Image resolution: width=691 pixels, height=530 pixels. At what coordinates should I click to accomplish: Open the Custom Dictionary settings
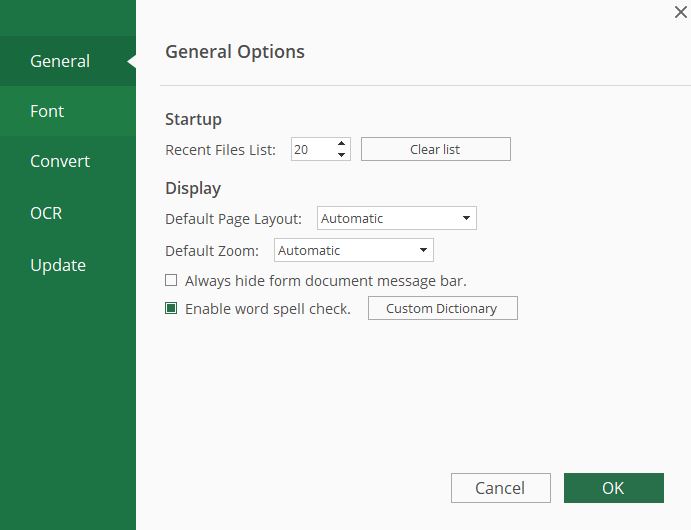pos(442,308)
